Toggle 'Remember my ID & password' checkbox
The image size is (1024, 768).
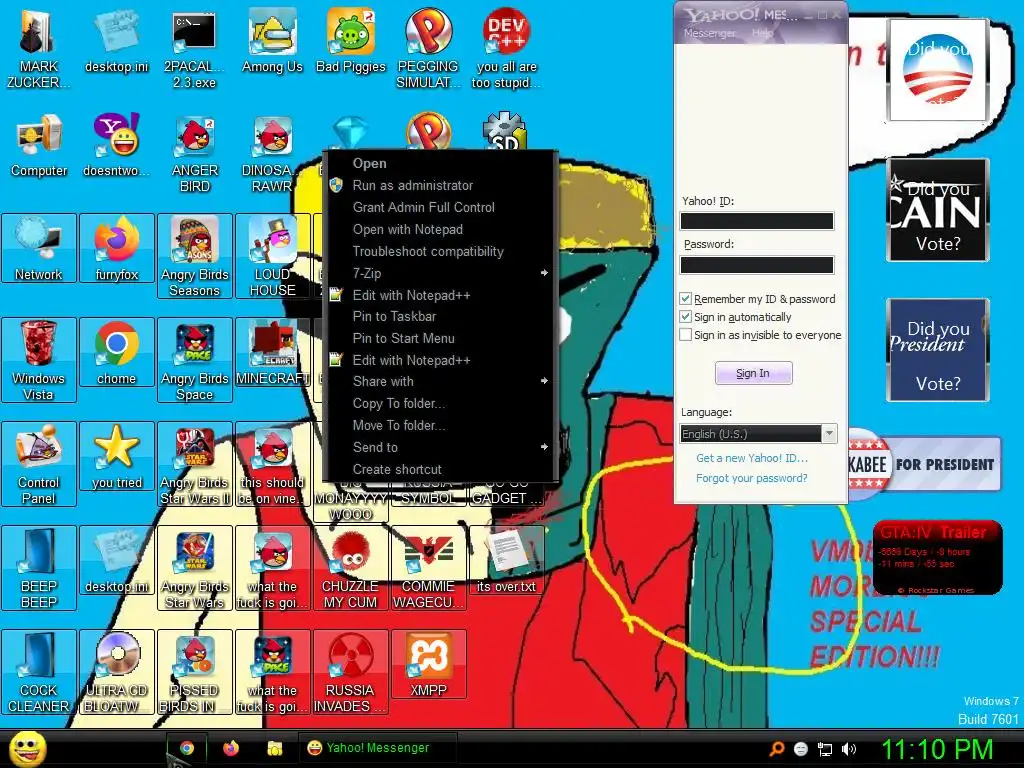[685, 298]
